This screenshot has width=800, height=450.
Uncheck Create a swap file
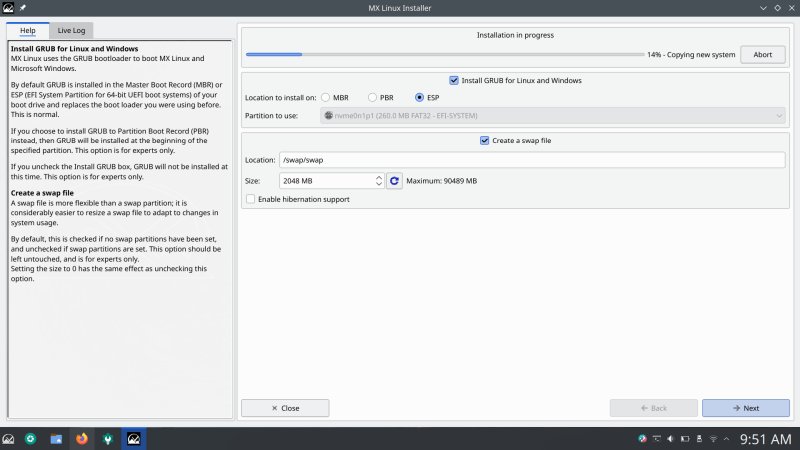pyautogui.click(x=484, y=140)
